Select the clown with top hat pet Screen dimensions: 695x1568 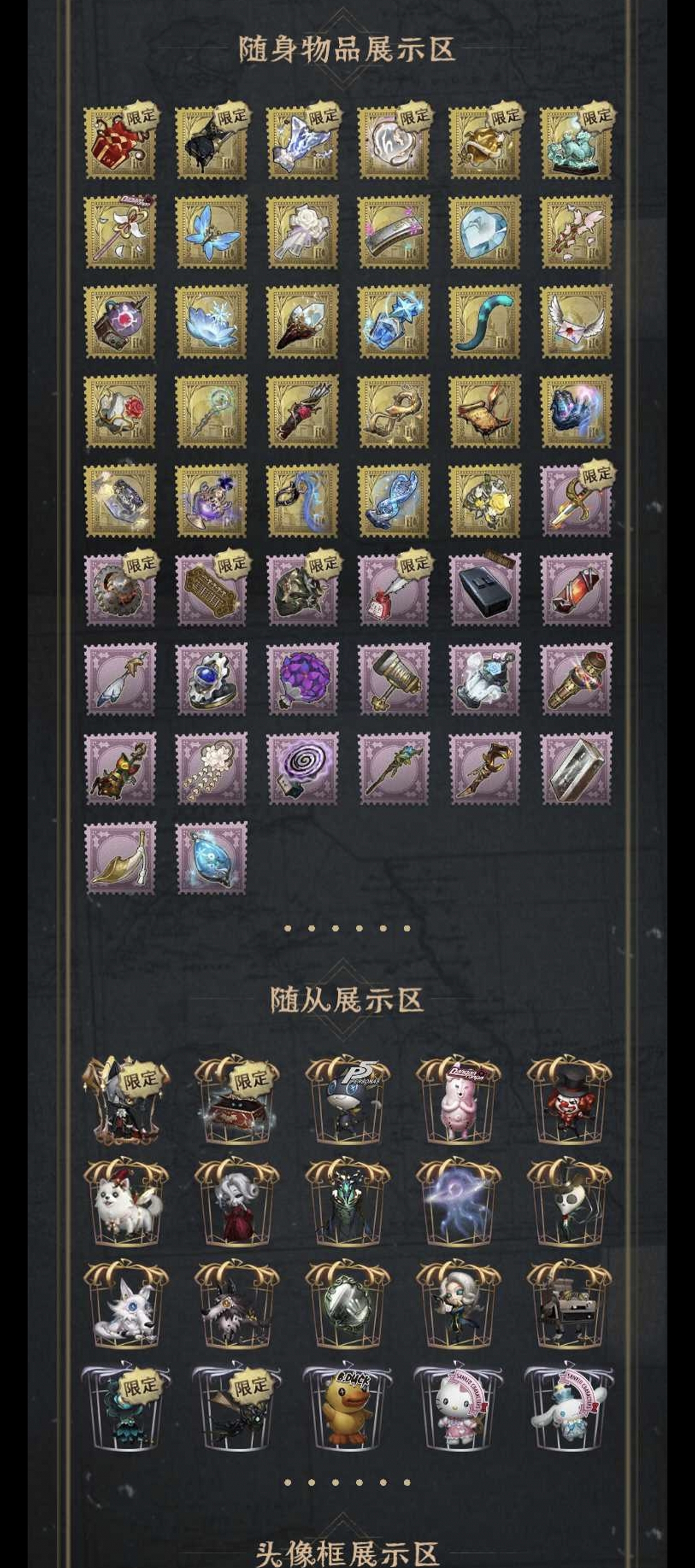[x=569, y=1102]
